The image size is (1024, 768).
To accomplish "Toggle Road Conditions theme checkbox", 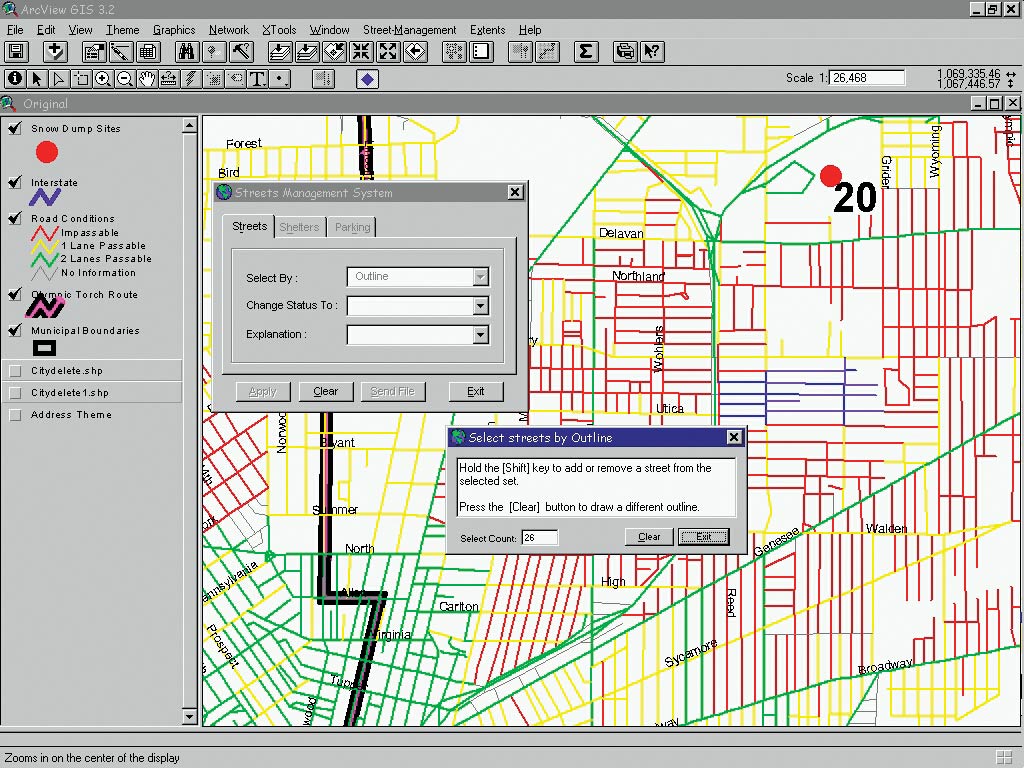I will point(15,218).
